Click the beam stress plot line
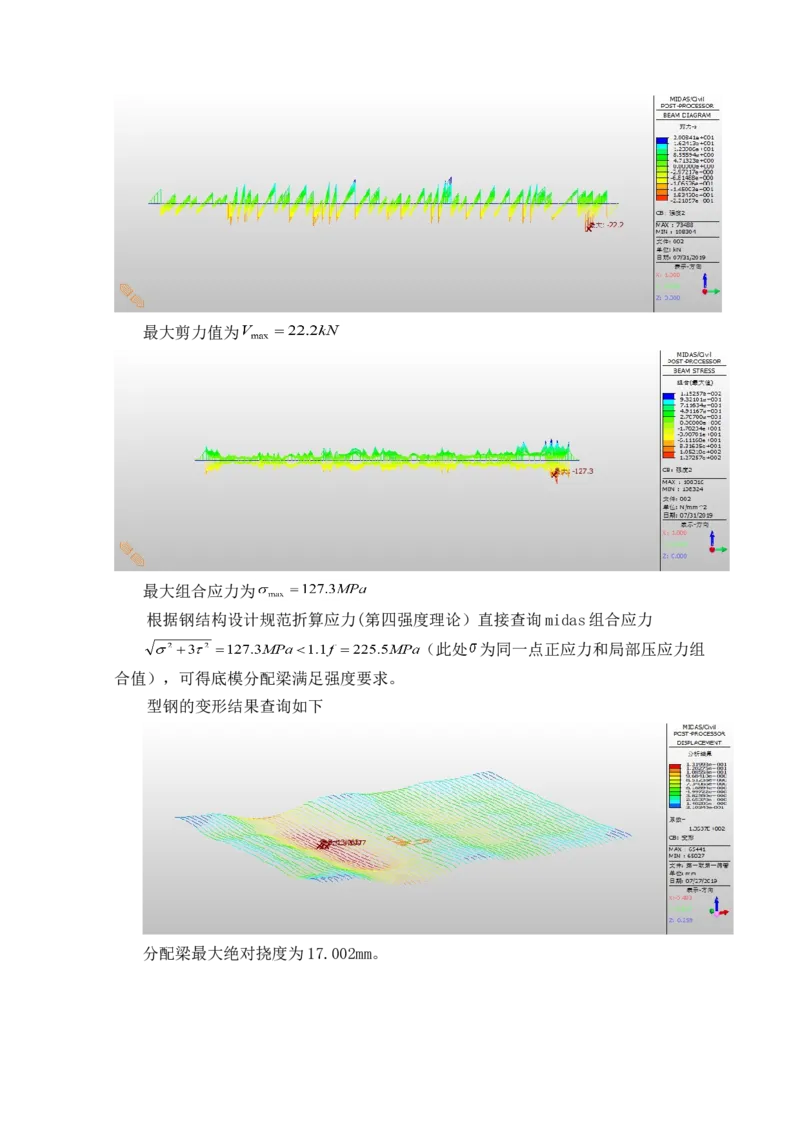 click(380, 460)
